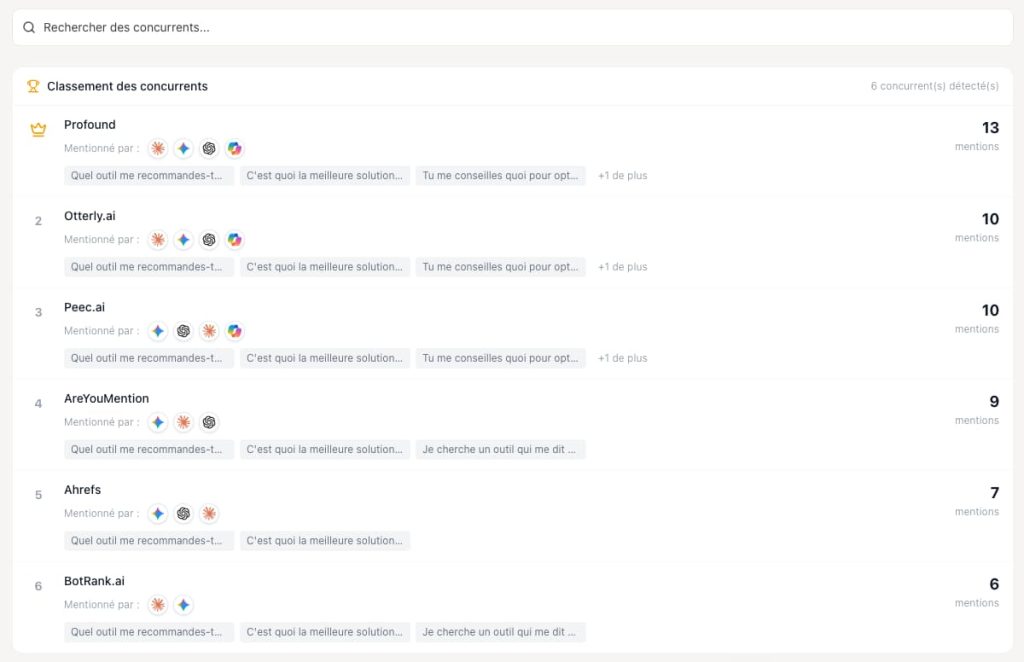Click Peec.ai's 10 mentions count
This screenshot has height=662, width=1024.
click(990, 311)
